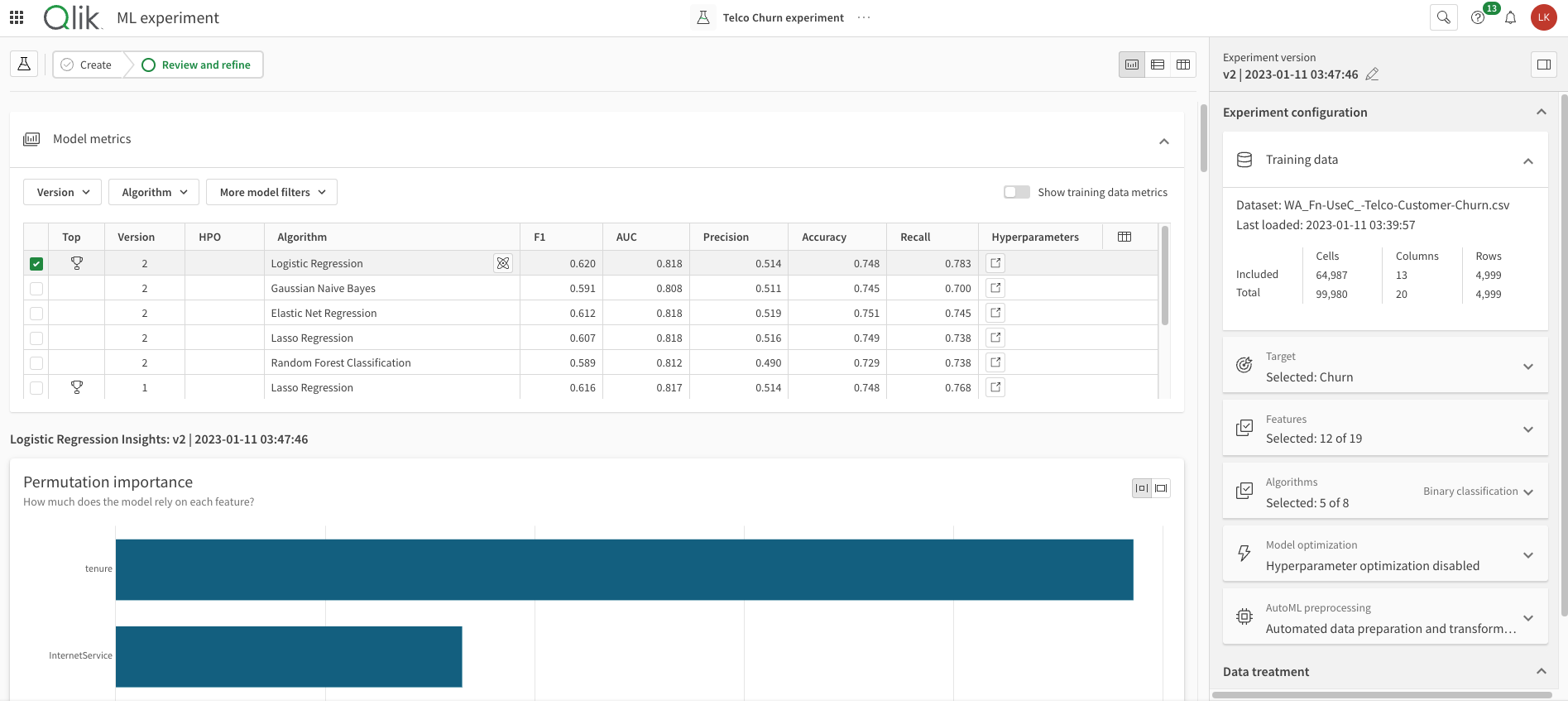Open the help icon with badge 13
Screen dimensions: 1568x705
tap(1478, 17)
